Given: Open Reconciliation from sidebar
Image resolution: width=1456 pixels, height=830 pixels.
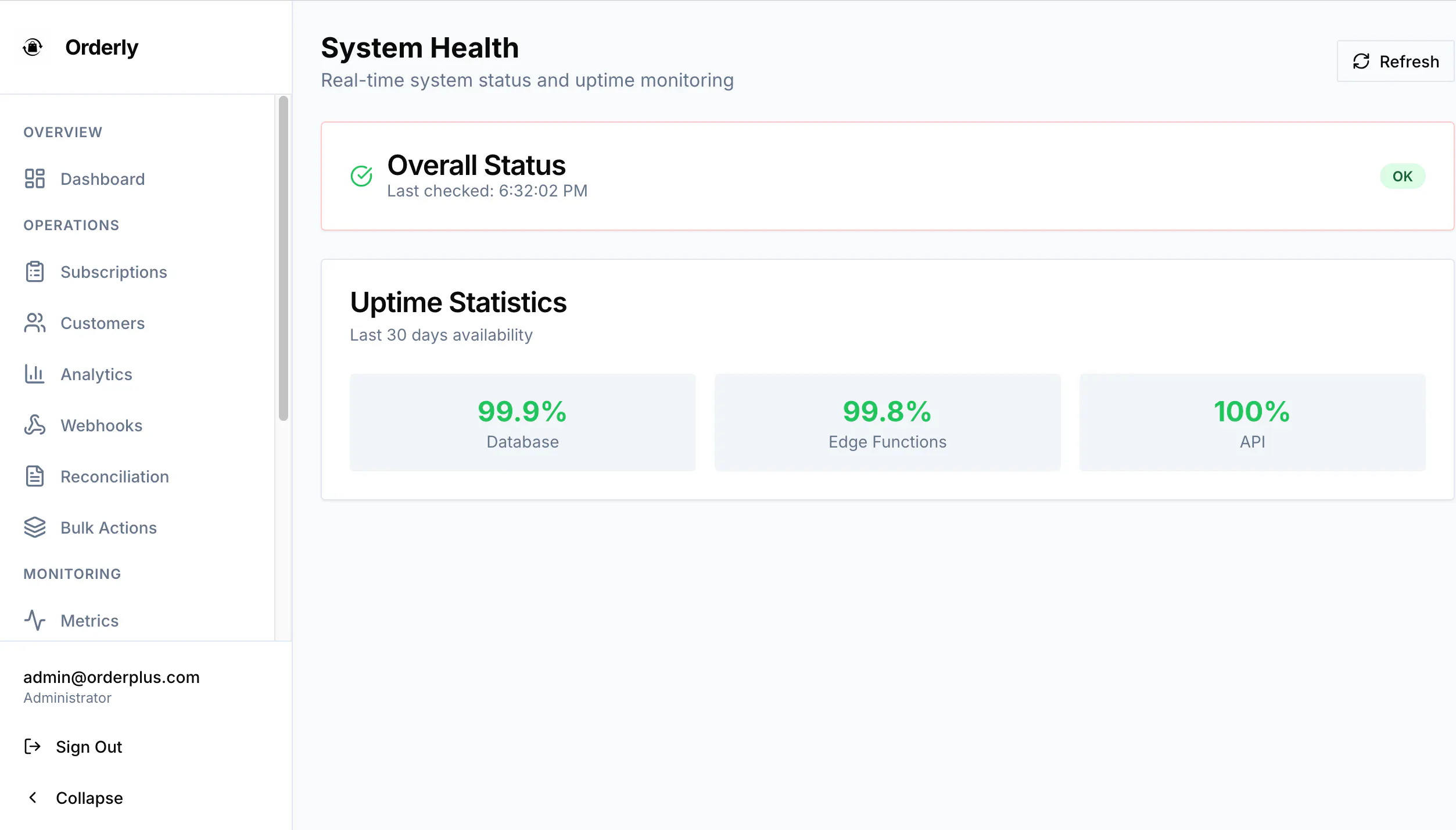Looking at the screenshot, I should [x=137, y=476].
